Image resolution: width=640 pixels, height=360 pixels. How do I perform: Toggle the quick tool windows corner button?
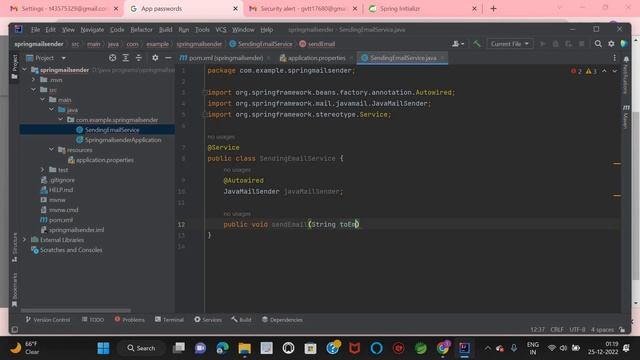click(15, 329)
